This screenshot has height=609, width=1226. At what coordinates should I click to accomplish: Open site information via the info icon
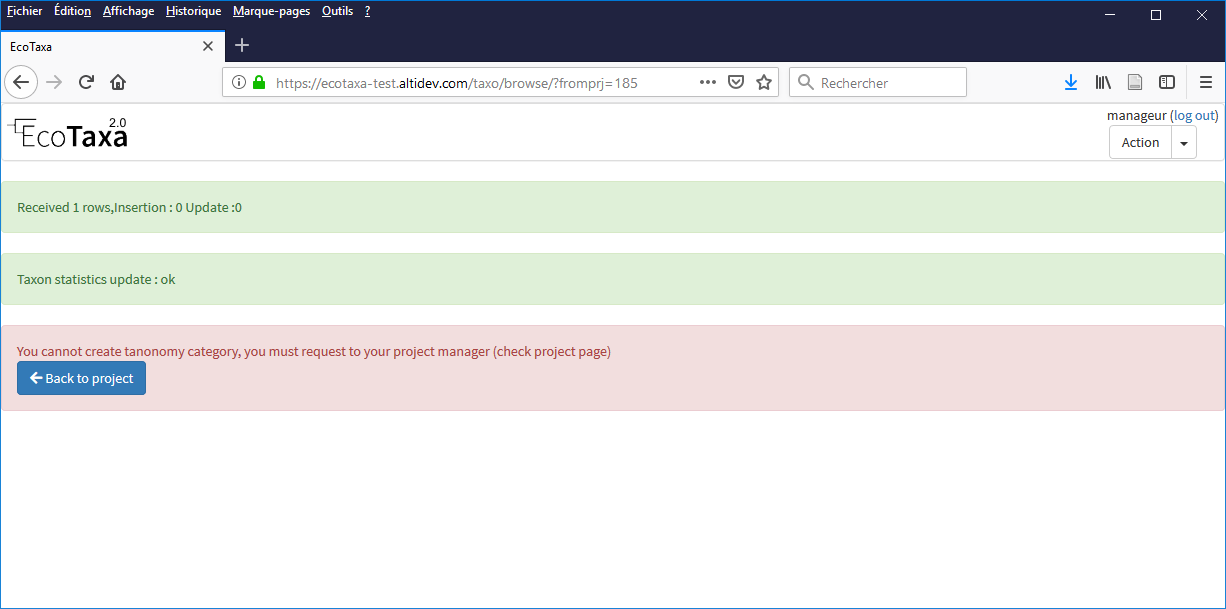tap(239, 83)
